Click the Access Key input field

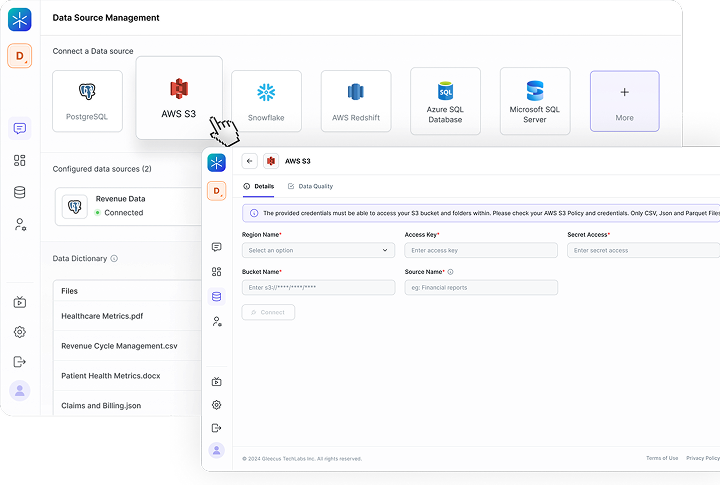click(x=481, y=250)
